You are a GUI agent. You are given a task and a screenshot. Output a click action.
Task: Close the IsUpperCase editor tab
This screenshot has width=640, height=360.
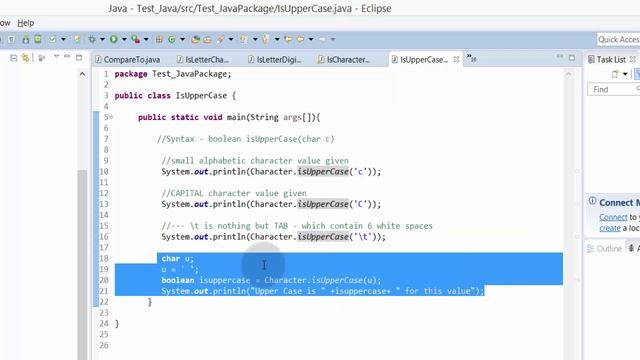pyautogui.click(x=456, y=60)
